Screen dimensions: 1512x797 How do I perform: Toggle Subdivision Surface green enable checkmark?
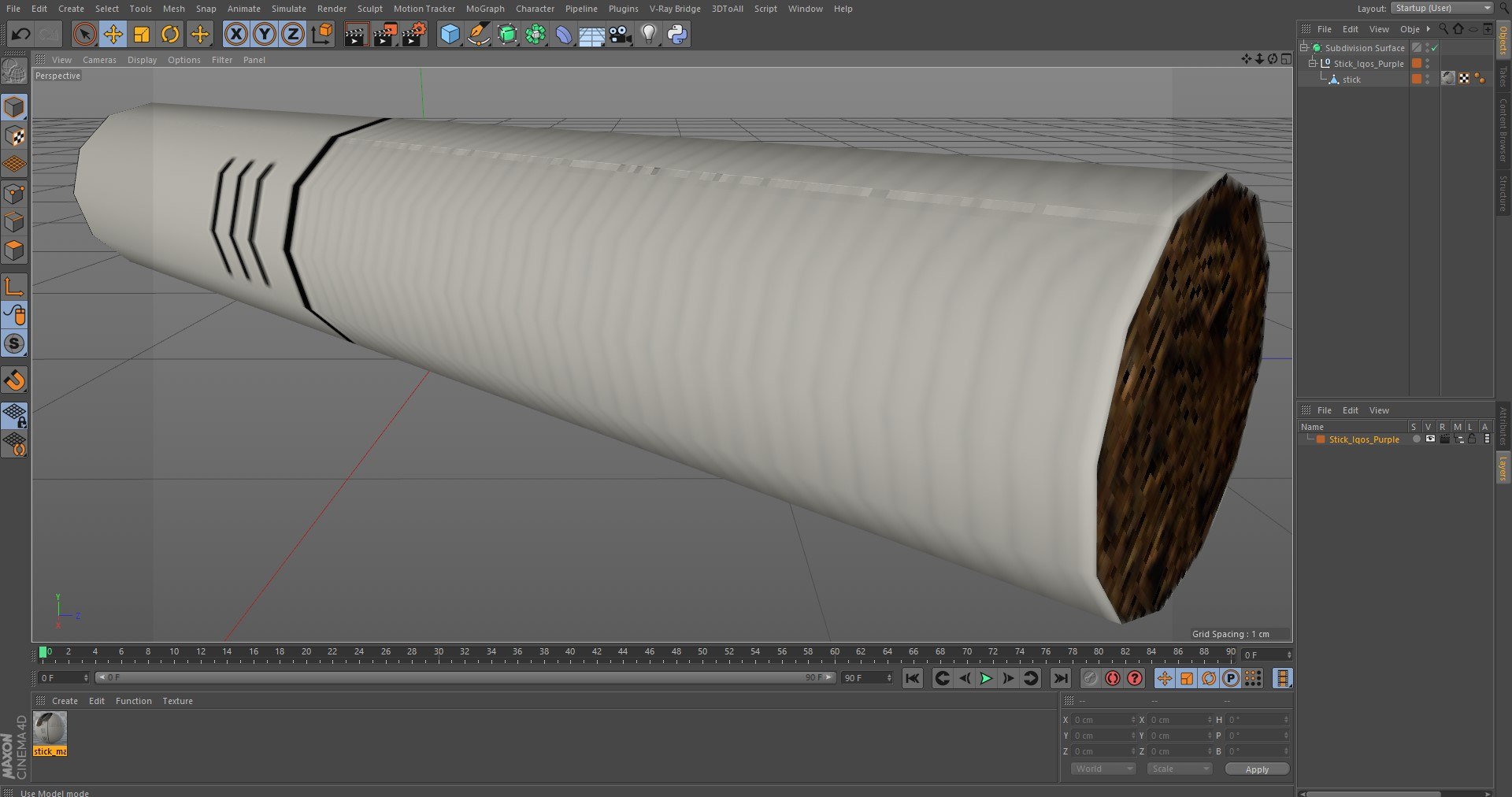pyautogui.click(x=1435, y=48)
